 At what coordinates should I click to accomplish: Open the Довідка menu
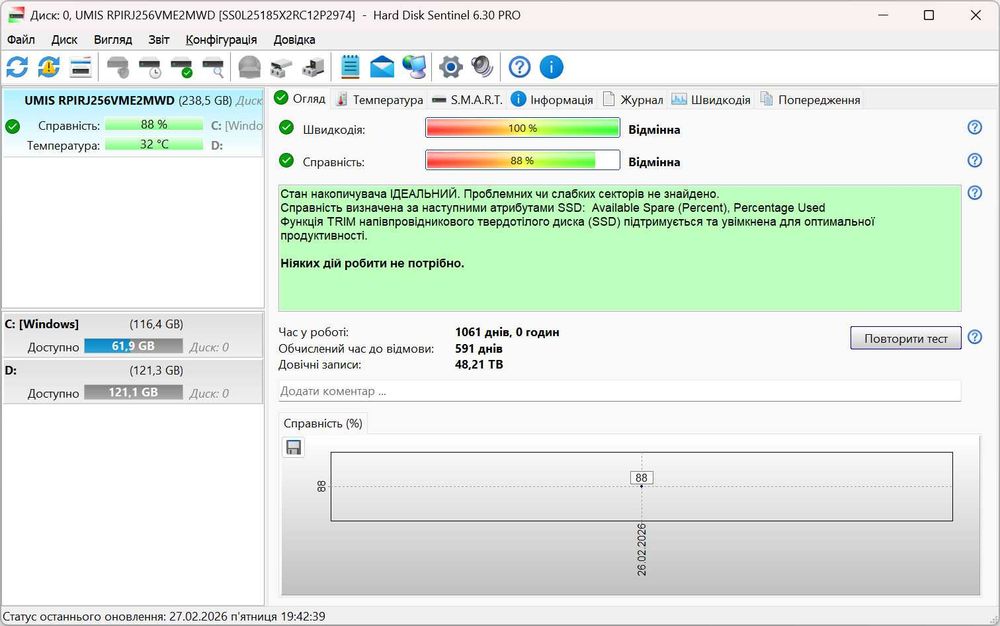(294, 40)
